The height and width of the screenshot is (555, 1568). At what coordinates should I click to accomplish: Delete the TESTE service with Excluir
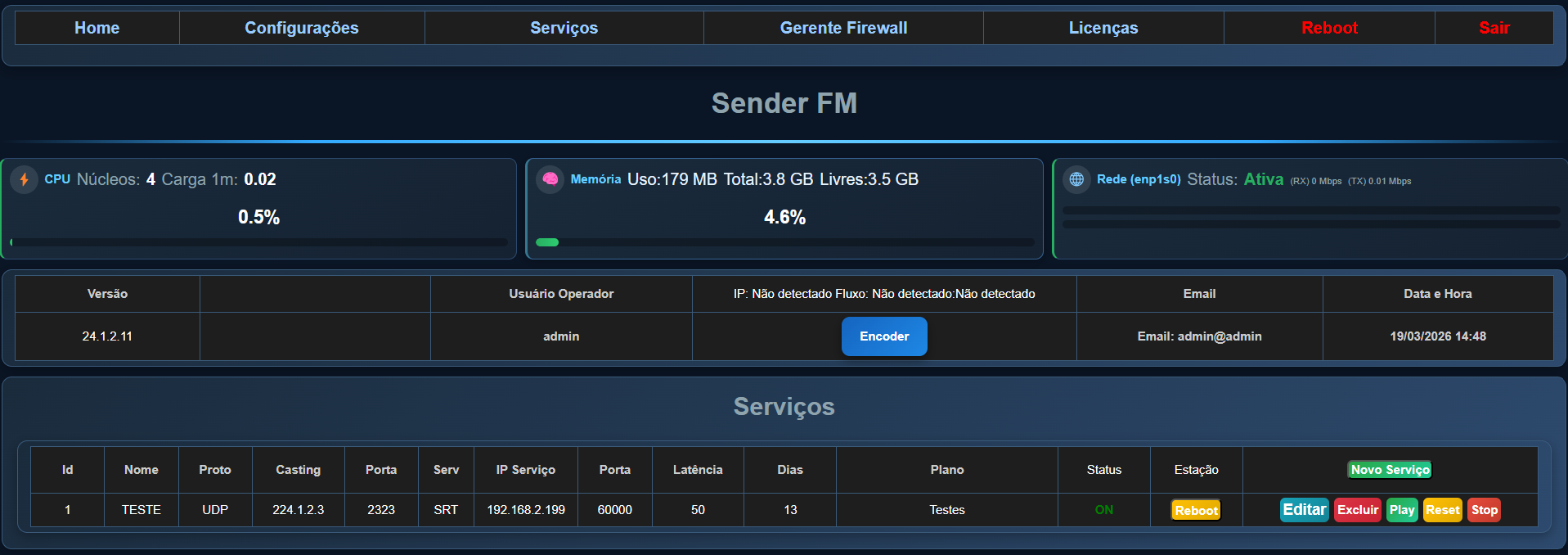(1358, 510)
